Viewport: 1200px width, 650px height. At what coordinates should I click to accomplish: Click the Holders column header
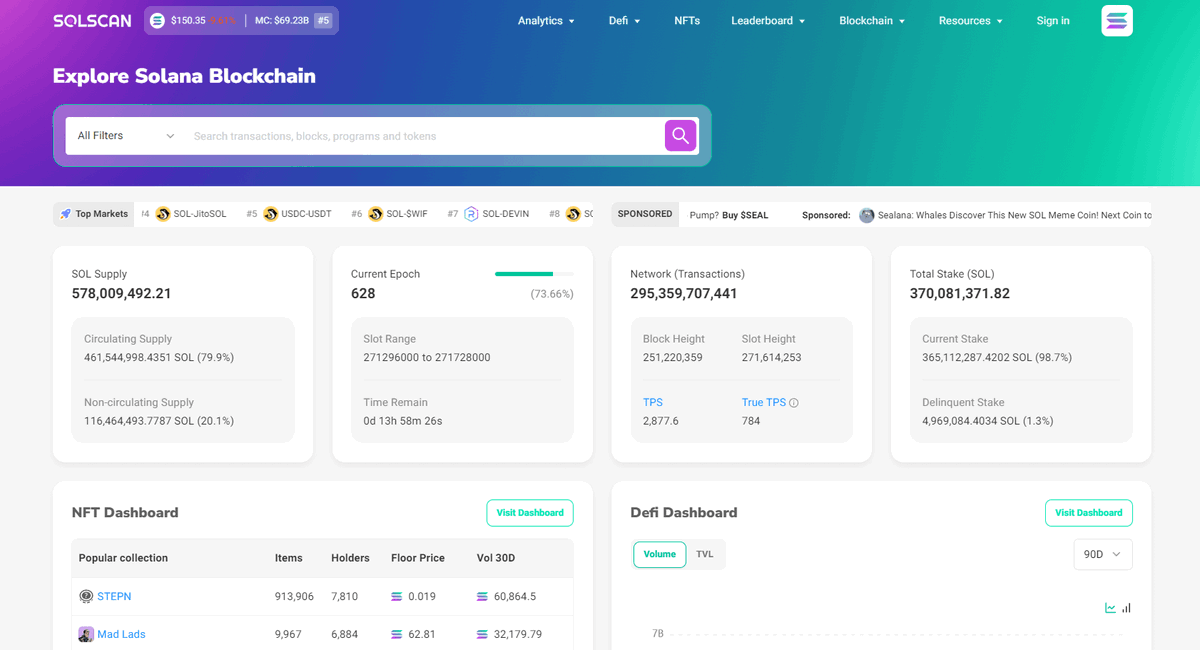(350, 558)
